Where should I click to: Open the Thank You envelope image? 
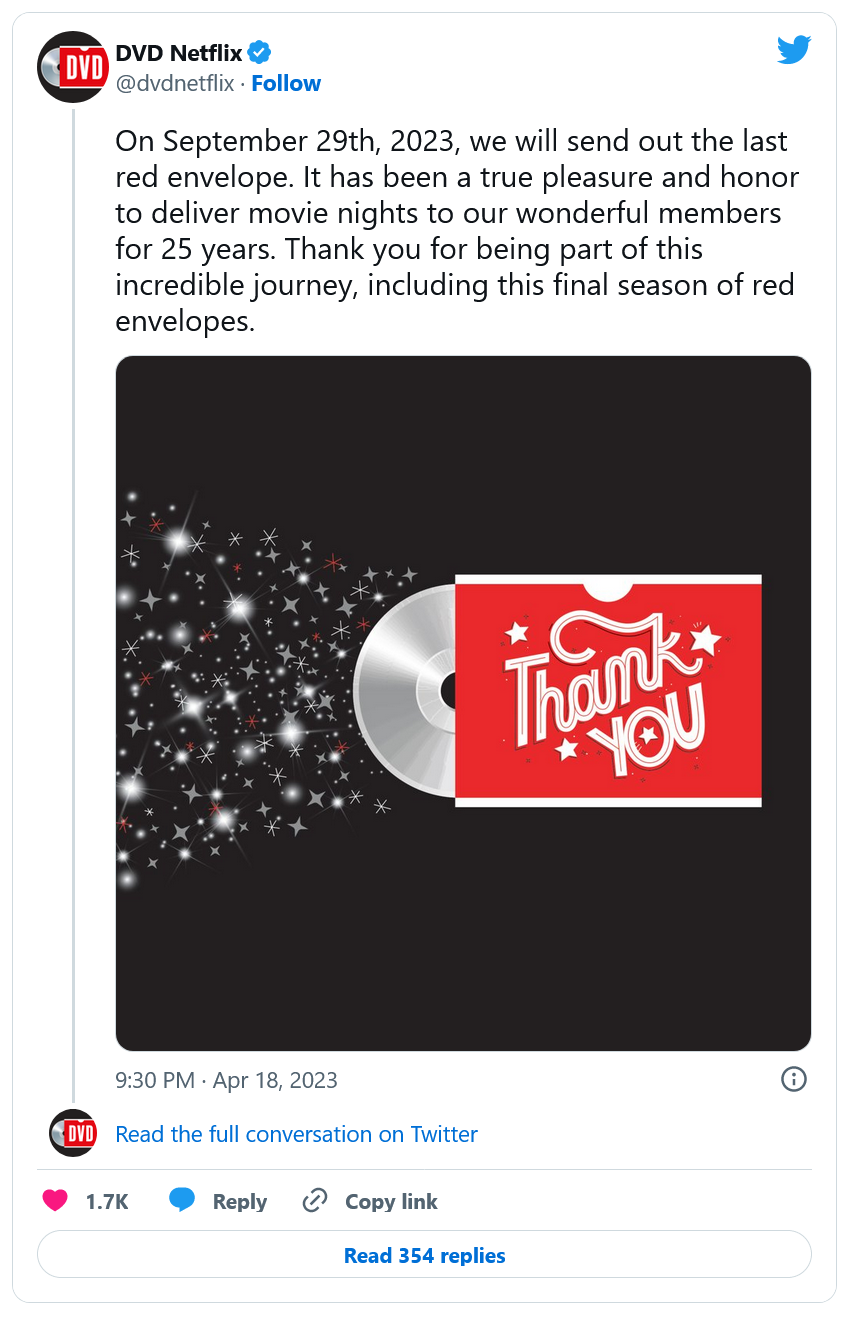point(608,690)
